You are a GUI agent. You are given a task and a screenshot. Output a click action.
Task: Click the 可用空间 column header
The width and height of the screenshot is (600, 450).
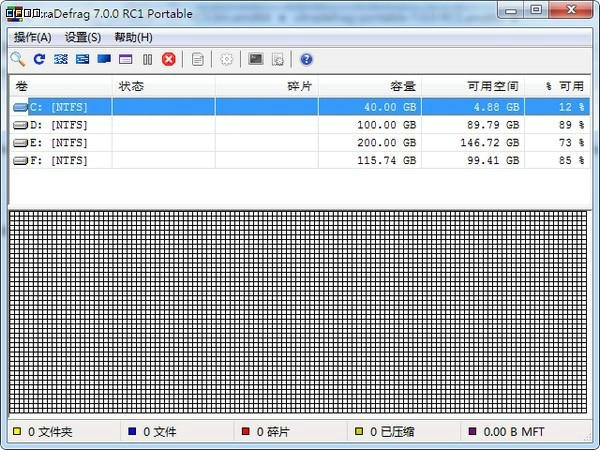473,86
